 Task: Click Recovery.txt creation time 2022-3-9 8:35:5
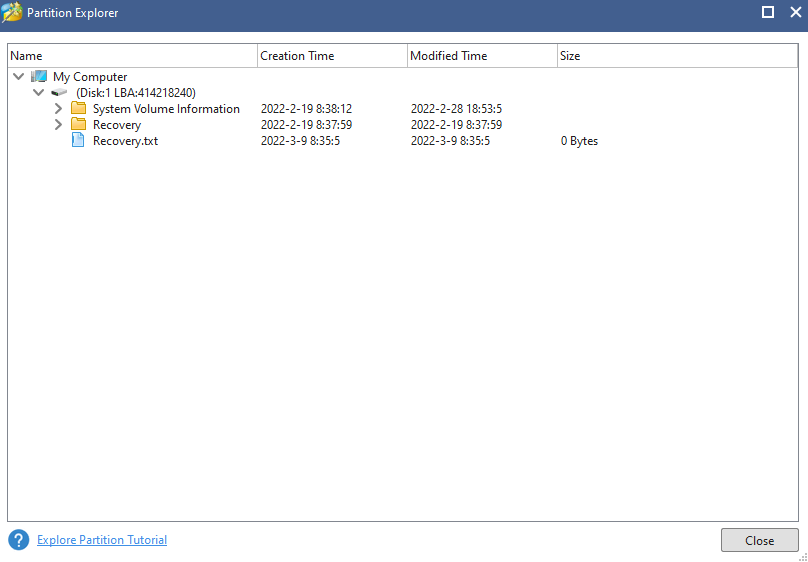tap(300, 141)
